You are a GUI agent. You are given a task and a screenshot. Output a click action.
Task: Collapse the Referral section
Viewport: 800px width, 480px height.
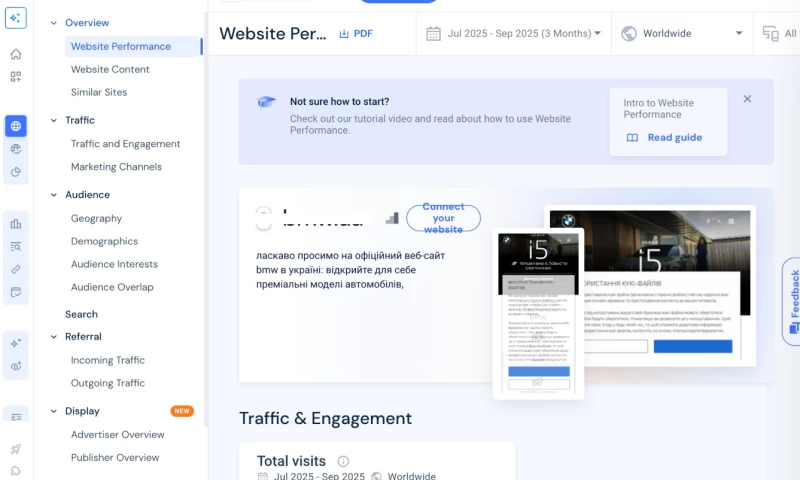click(x=54, y=337)
